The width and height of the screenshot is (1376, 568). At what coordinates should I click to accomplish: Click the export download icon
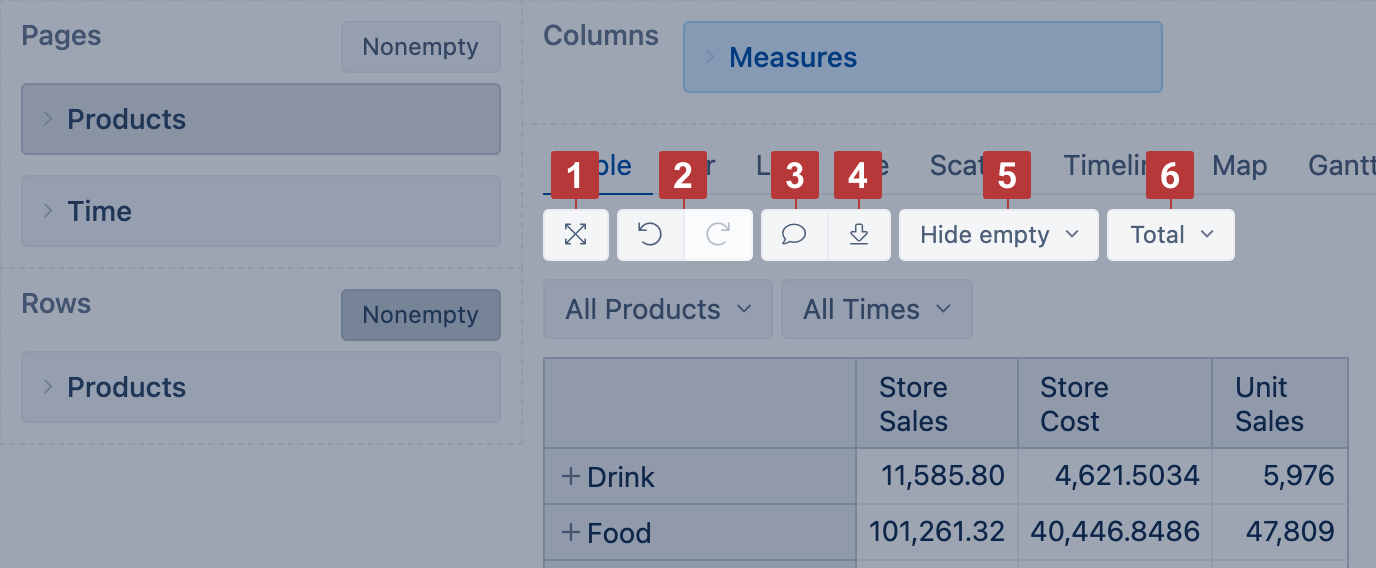[858, 235]
